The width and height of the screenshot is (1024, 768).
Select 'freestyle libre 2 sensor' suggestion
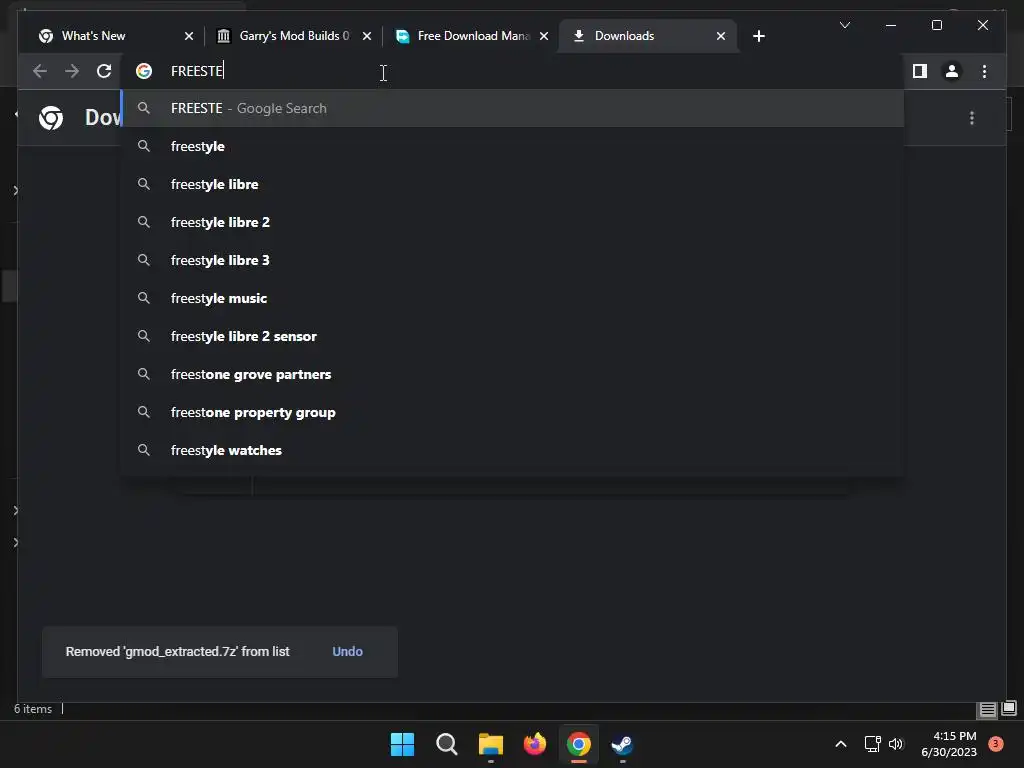pos(513,336)
